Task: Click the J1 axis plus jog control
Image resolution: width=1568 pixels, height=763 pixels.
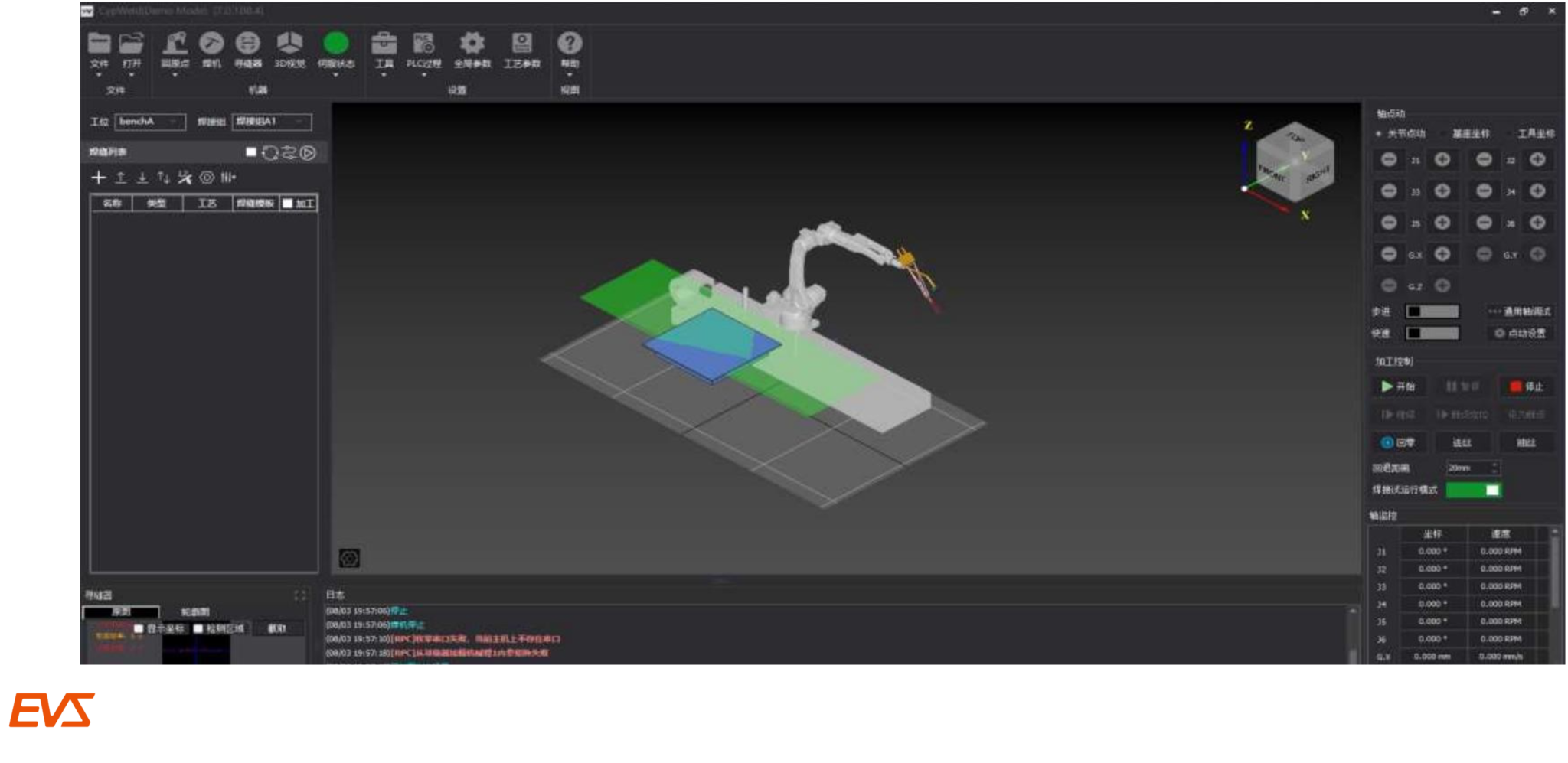Action: point(1442,161)
